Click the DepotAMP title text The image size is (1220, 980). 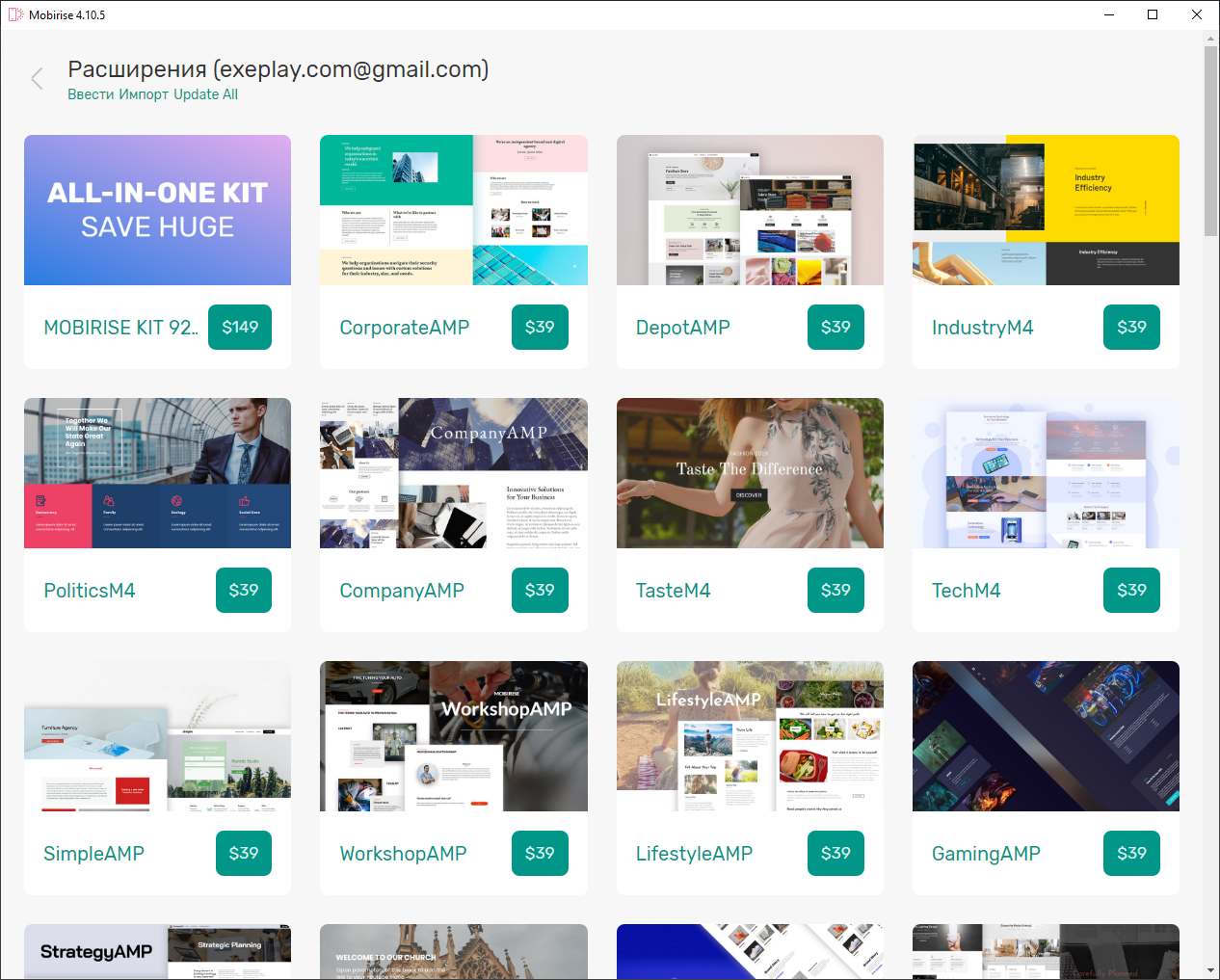683,328
